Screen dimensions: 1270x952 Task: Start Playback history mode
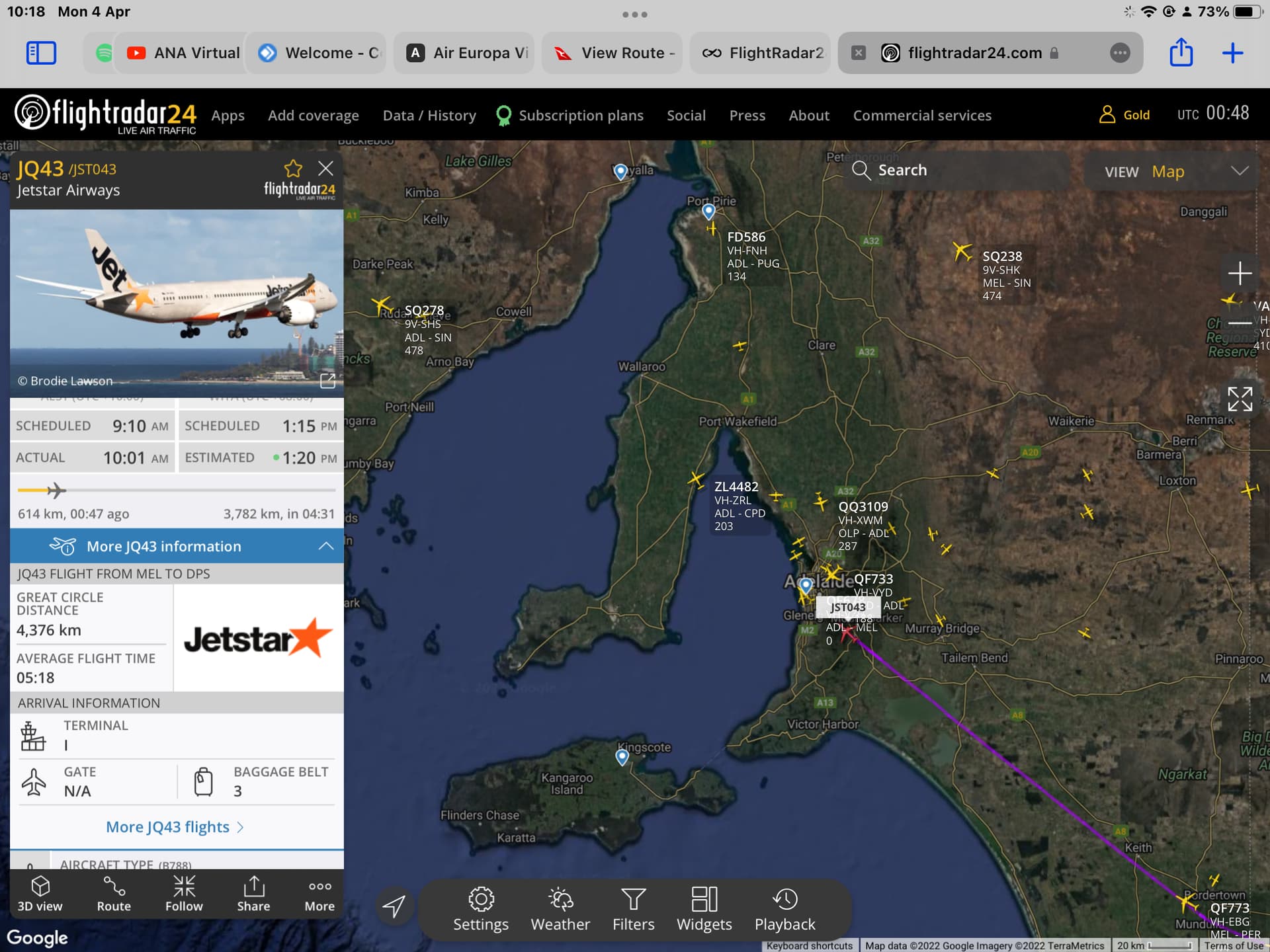(x=784, y=910)
